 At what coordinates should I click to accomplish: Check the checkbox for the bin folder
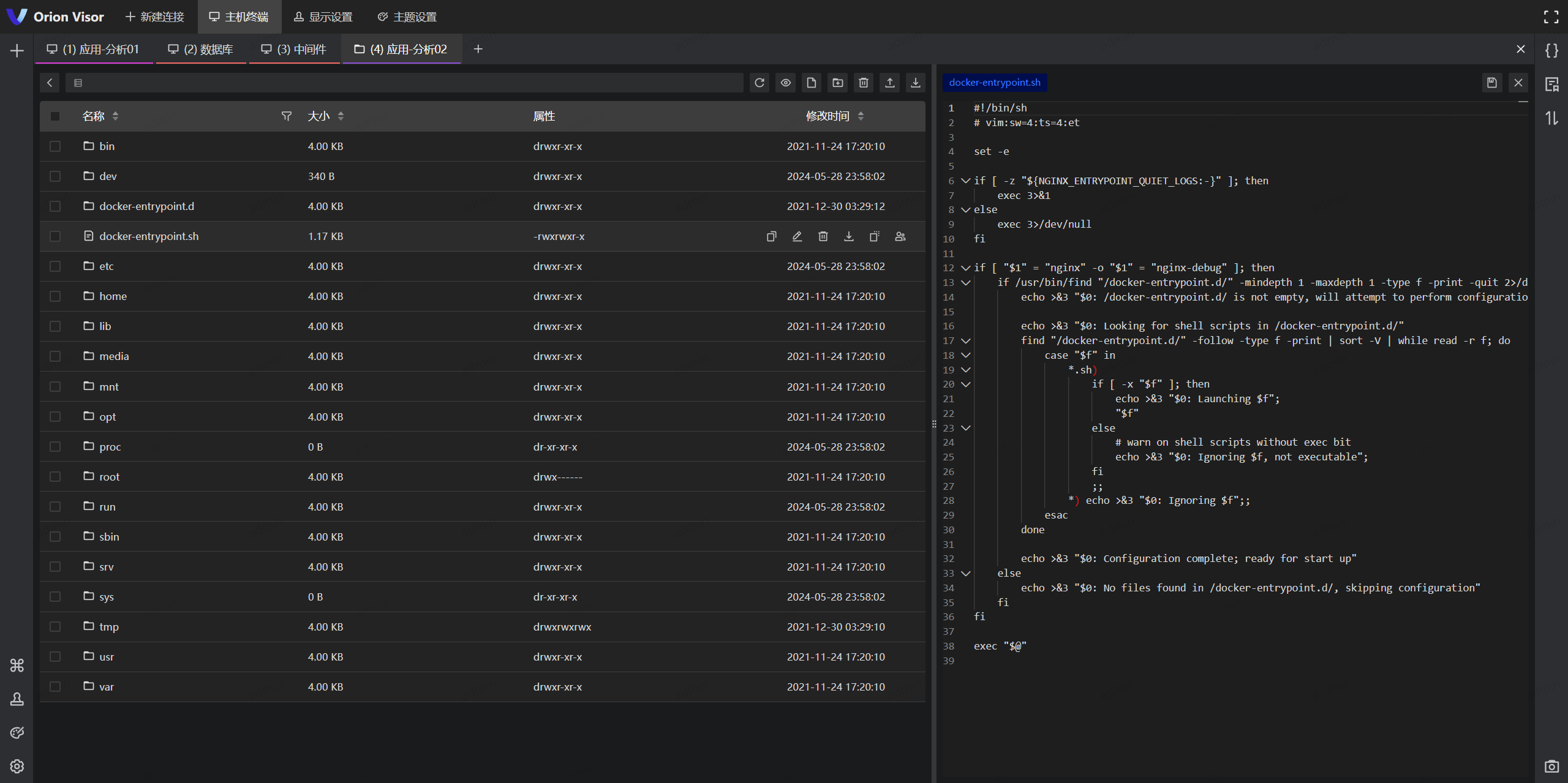(55, 146)
